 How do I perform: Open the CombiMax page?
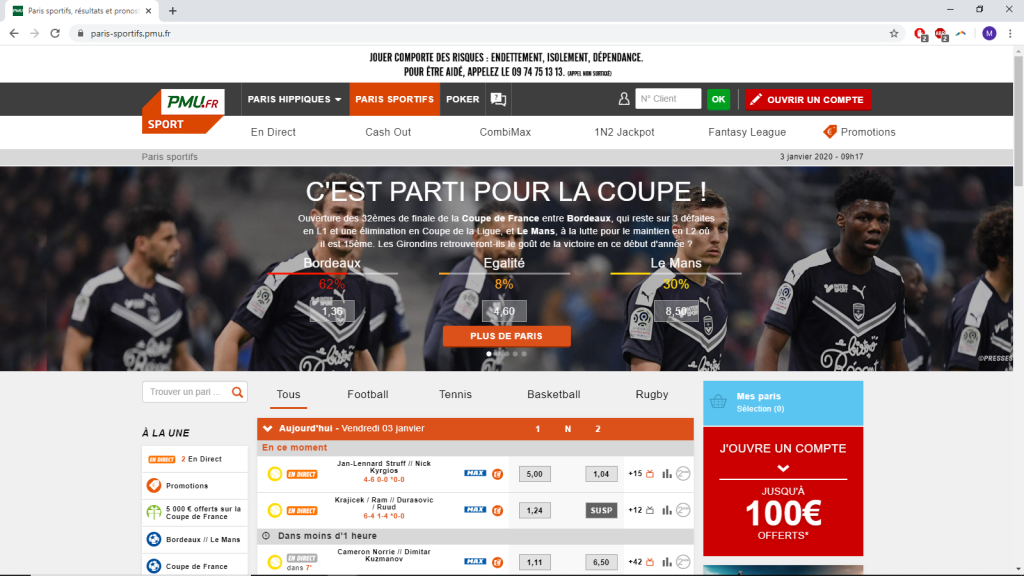(x=505, y=132)
